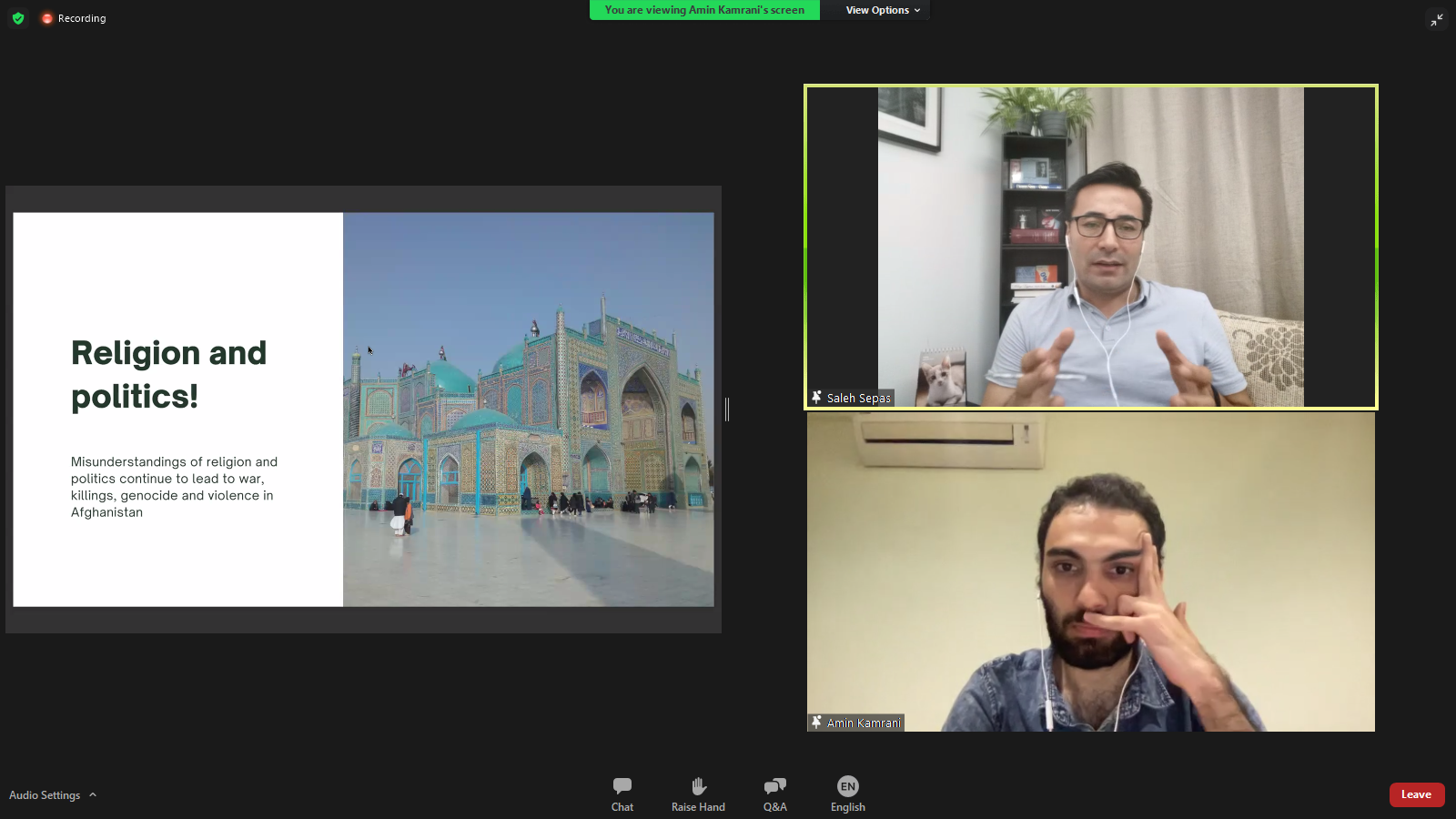This screenshot has width=1456, height=819.
Task: Open the Q&A window
Action: [x=774, y=794]
